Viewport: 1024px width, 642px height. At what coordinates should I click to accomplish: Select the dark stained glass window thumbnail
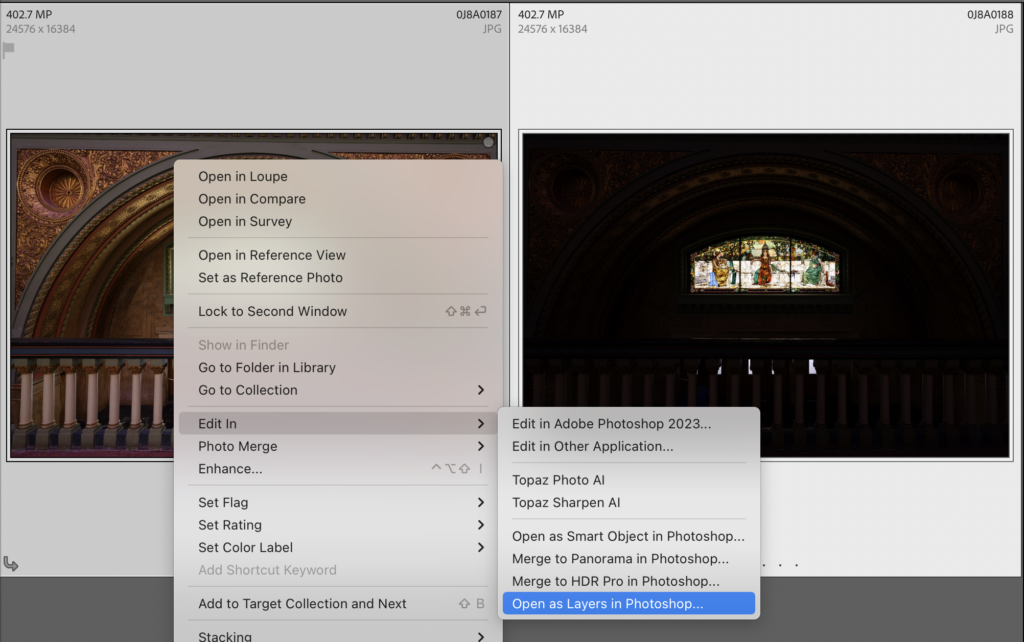[x=765, y=295]
